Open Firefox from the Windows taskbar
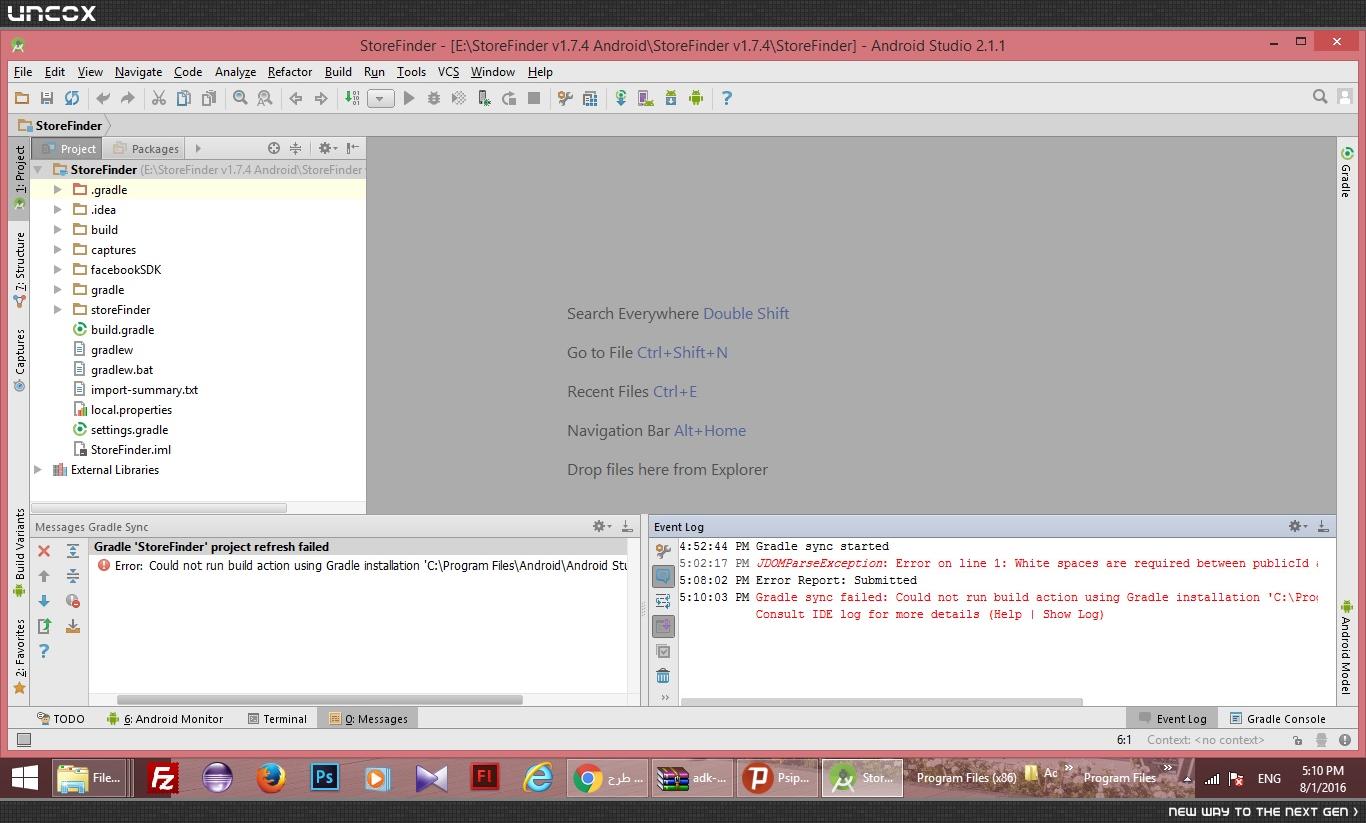This screenshot has height=823, width=1366. (x=270, y=777)
